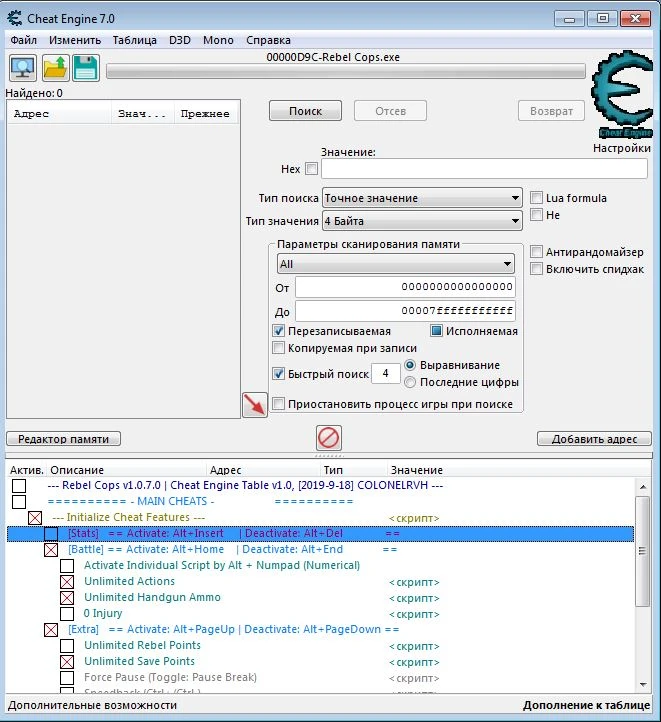661x722 pixels.
Task: Click the От start address field
Action: point(405,287)
